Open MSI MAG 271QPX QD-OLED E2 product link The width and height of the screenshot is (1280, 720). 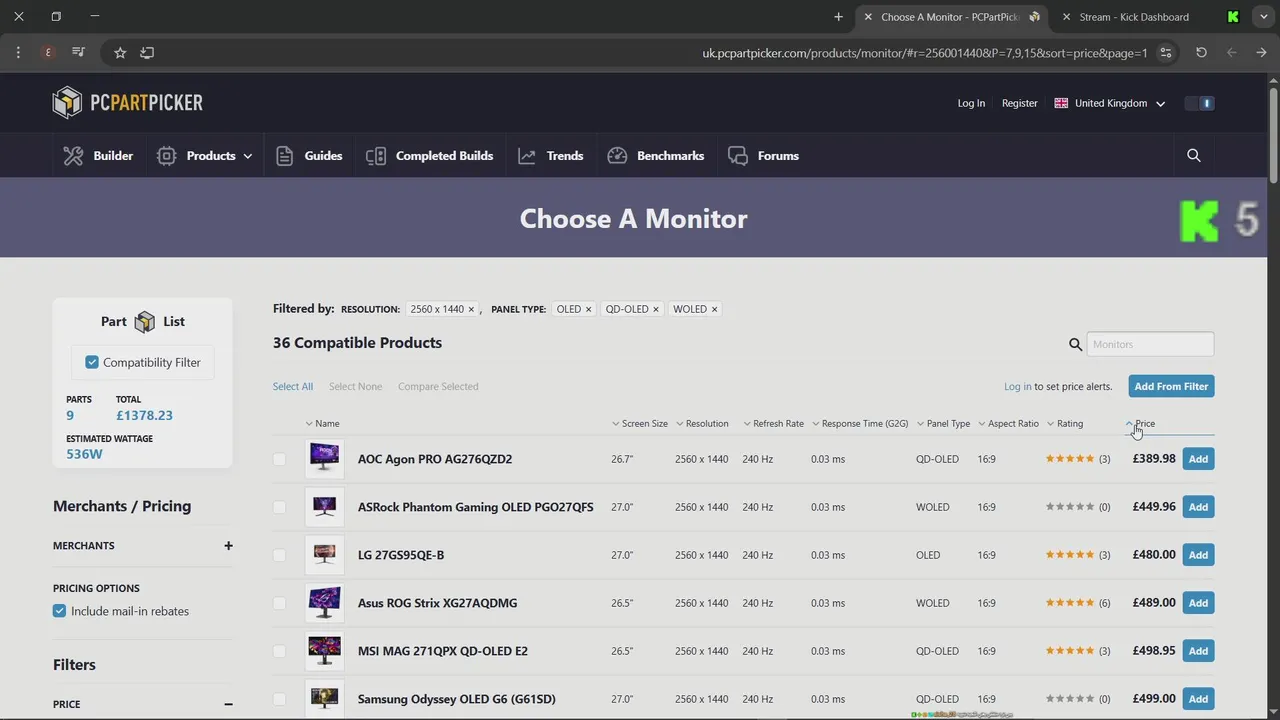click(443, 651)
